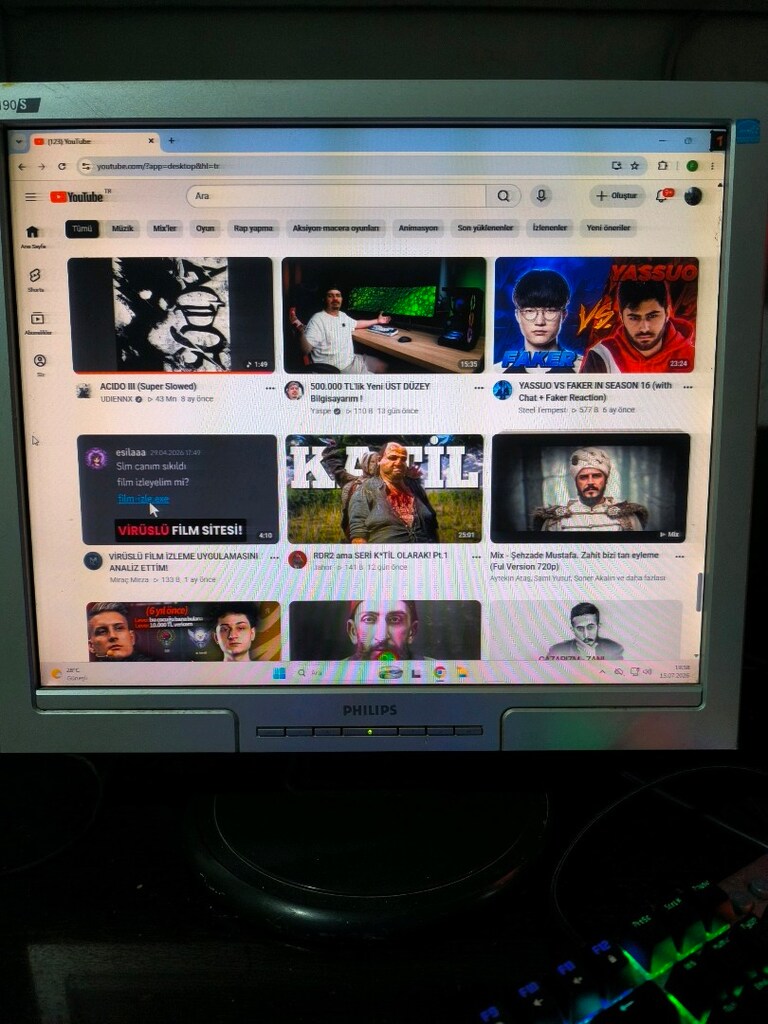Open Abonelikler subscriptions in sidebar
768x1024 pixels.
pos(37,323)
